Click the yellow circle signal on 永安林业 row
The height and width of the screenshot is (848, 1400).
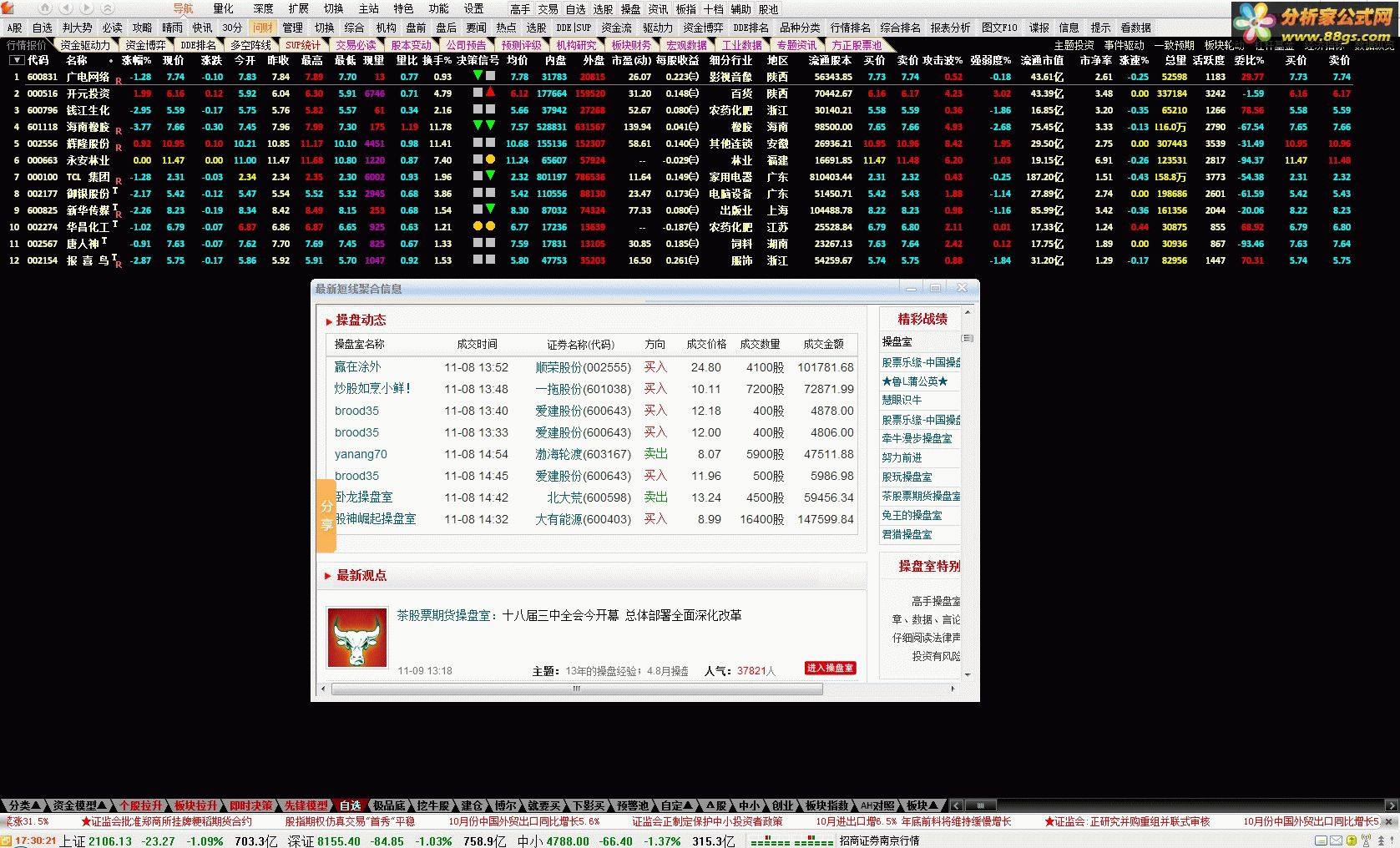point(491,159)
